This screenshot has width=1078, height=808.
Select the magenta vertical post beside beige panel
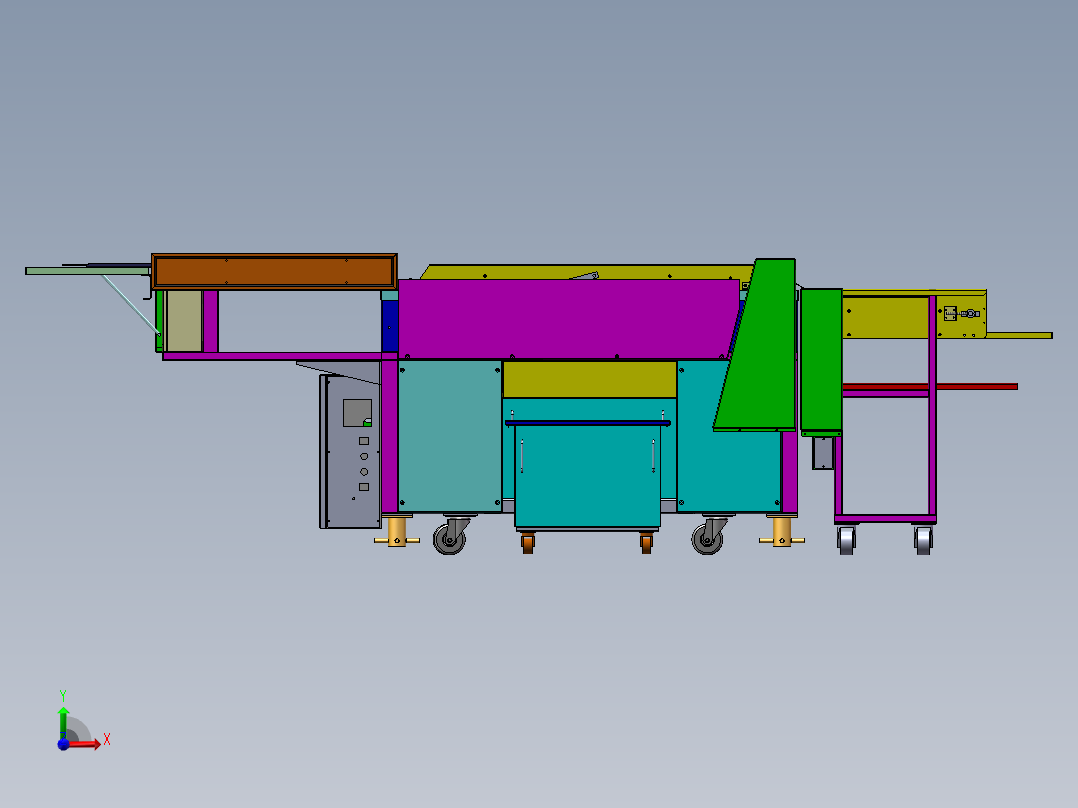[211, 321]
